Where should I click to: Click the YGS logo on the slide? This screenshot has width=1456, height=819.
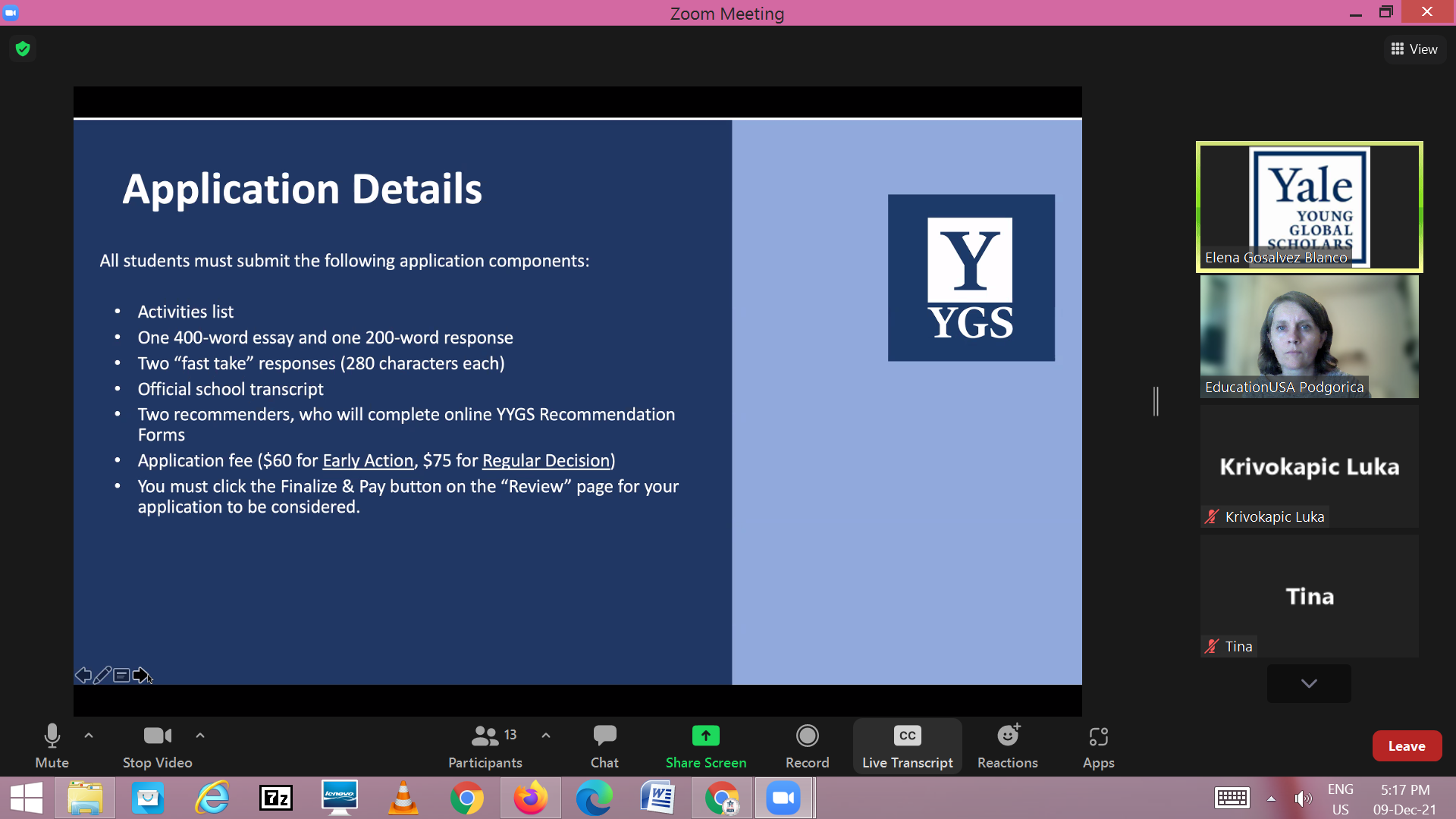[x=971, y=278]
